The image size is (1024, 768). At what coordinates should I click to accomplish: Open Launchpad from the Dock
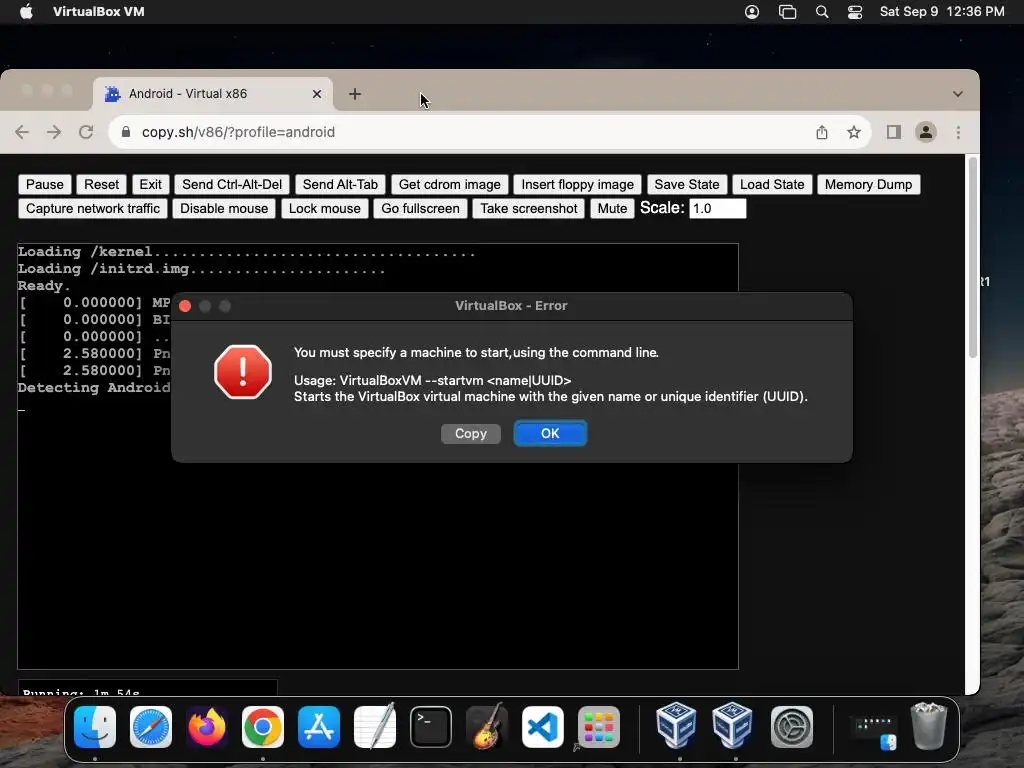tap(599, 727)
